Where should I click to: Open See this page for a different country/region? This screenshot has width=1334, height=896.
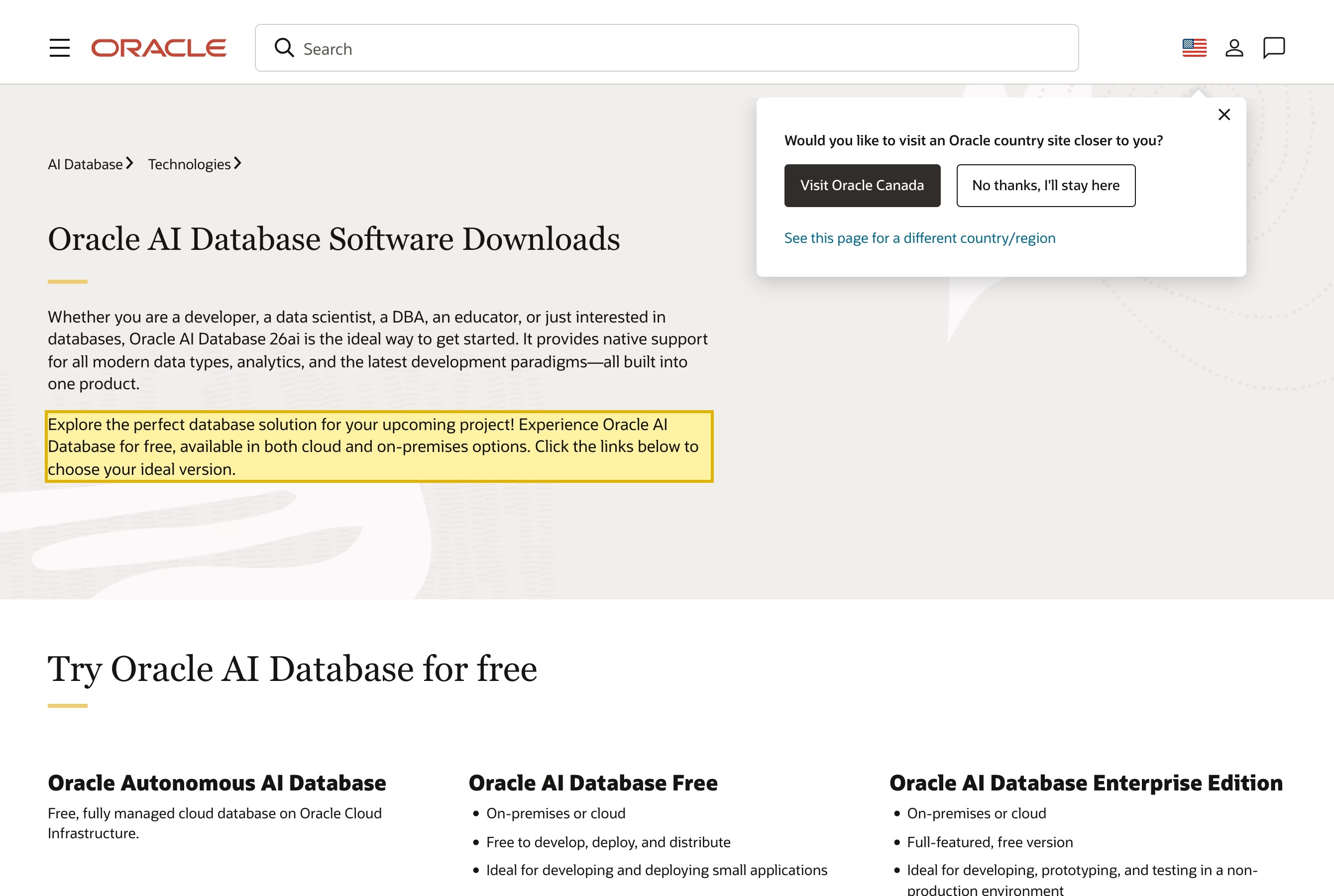[919, 238]
